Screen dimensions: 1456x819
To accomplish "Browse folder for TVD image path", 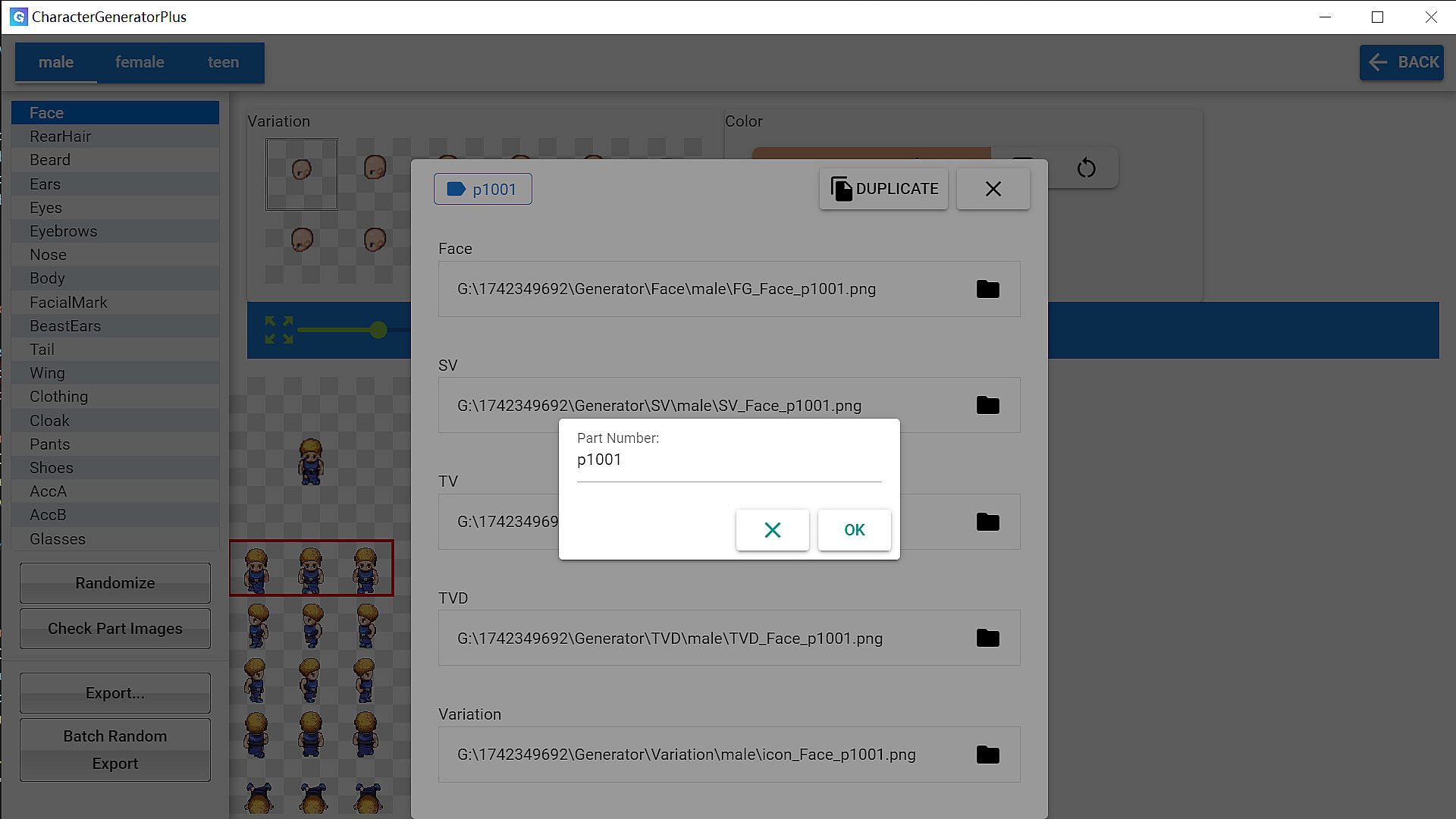I will coord(987,639).
